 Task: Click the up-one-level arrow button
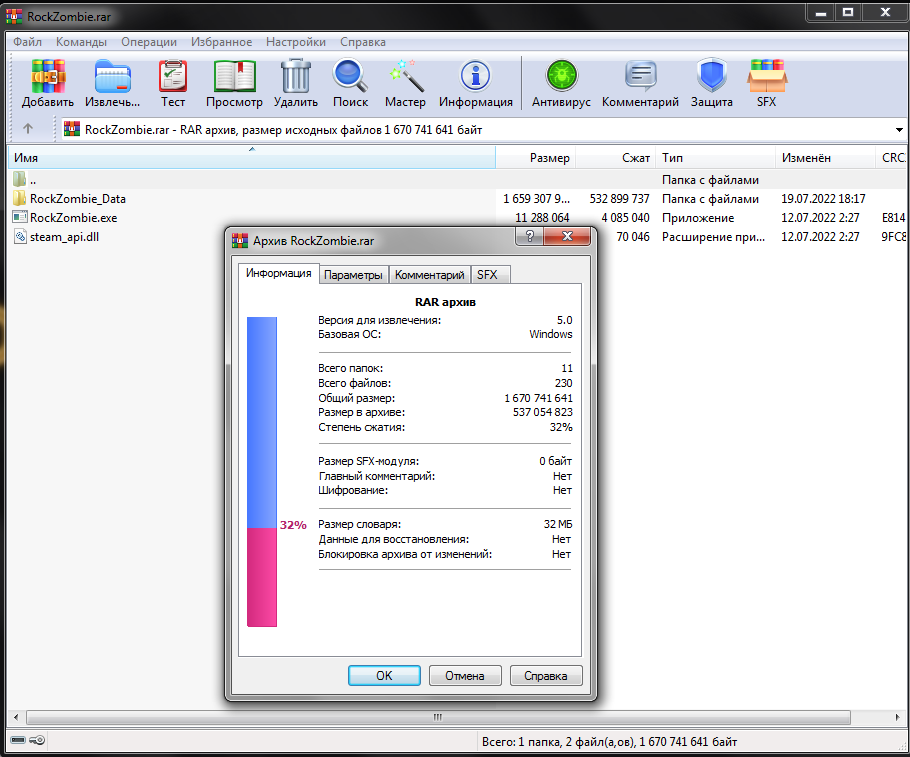pyautogui.click(x=28, y=129)
